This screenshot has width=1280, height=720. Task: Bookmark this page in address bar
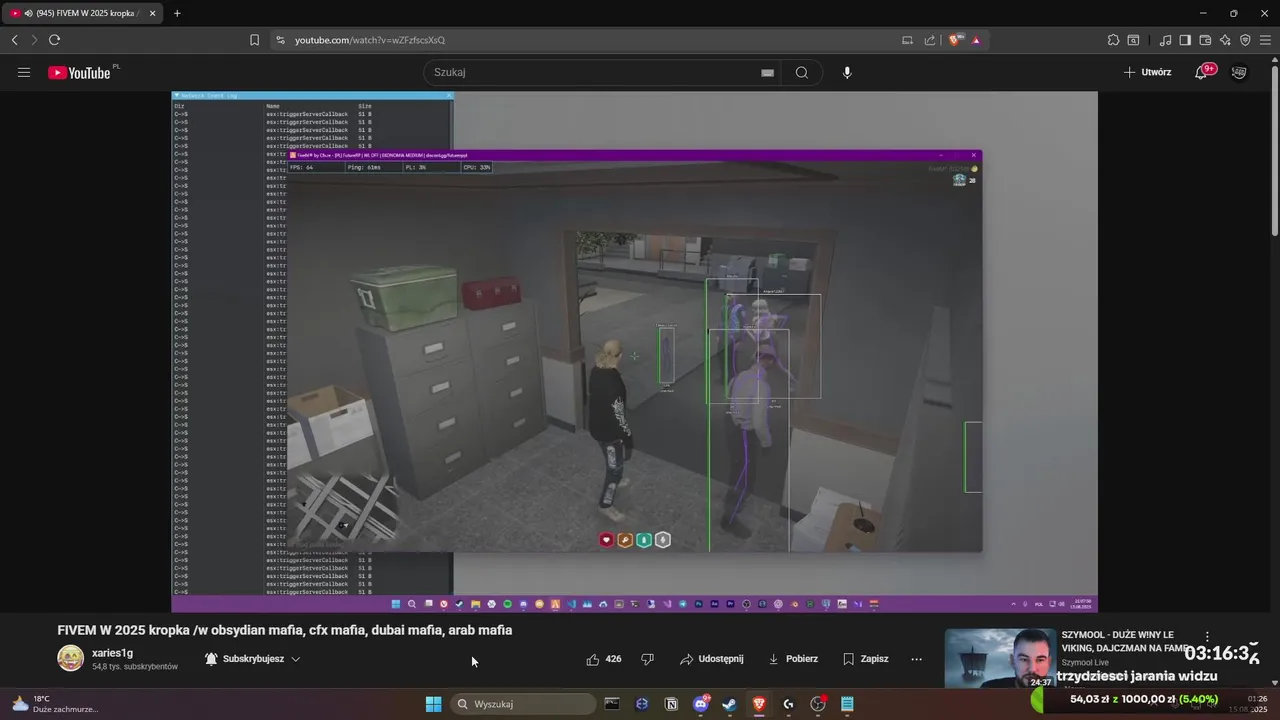tap(254, 40)
